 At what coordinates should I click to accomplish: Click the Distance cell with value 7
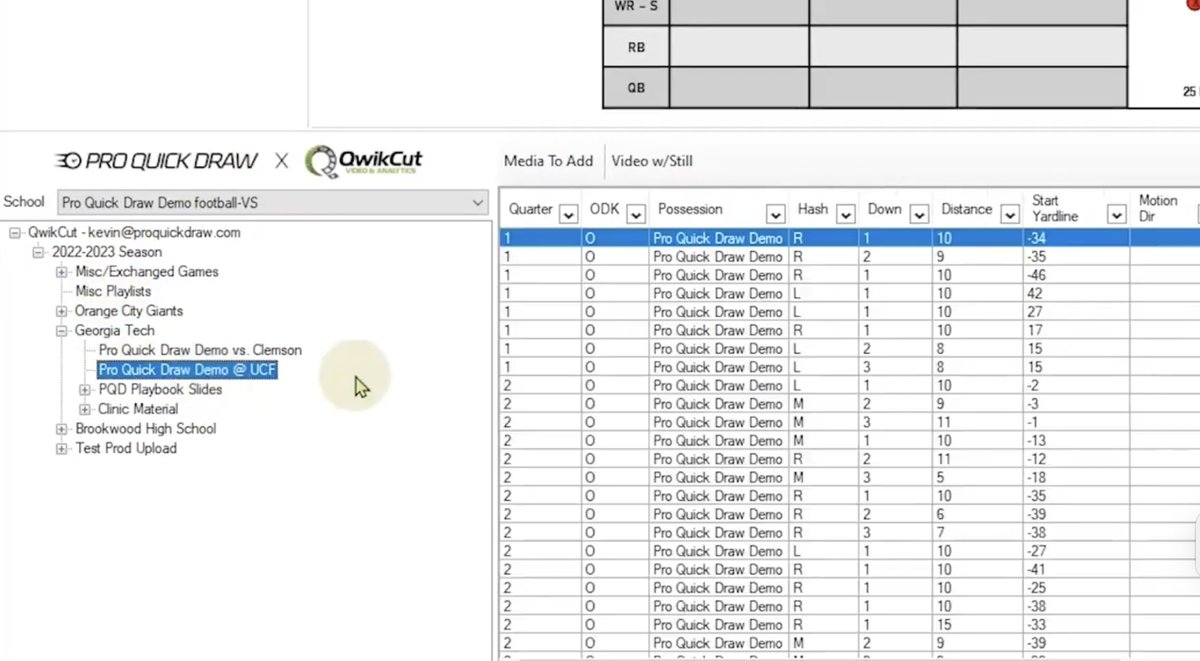point(977,532)
